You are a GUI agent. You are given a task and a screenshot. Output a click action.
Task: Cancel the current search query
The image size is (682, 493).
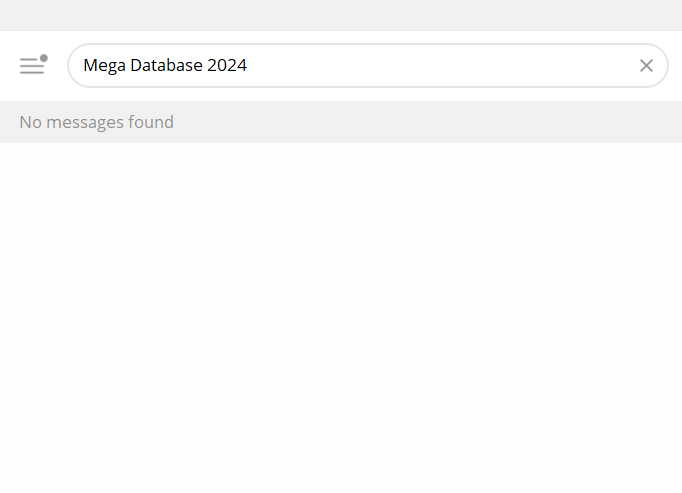tap(646, 66)
